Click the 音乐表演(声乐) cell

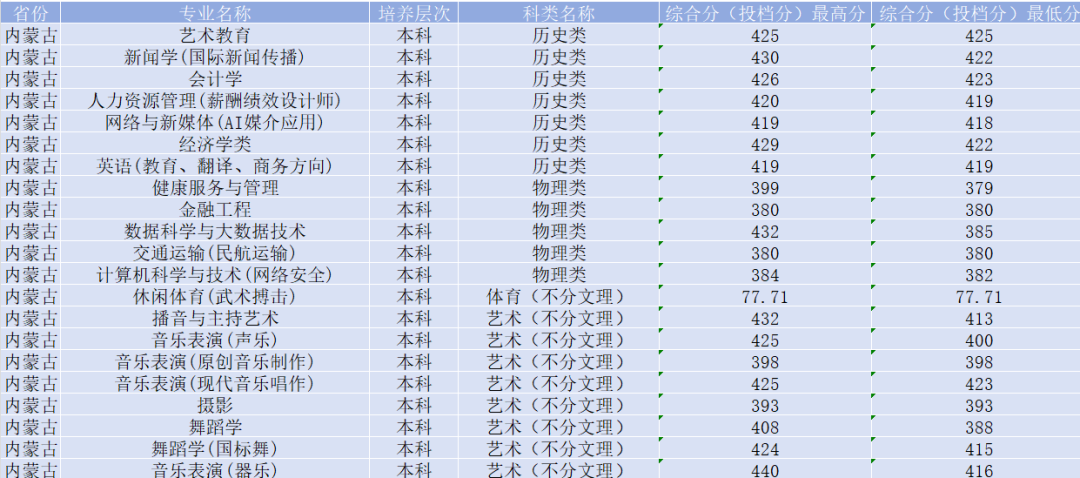click(215, 340)
